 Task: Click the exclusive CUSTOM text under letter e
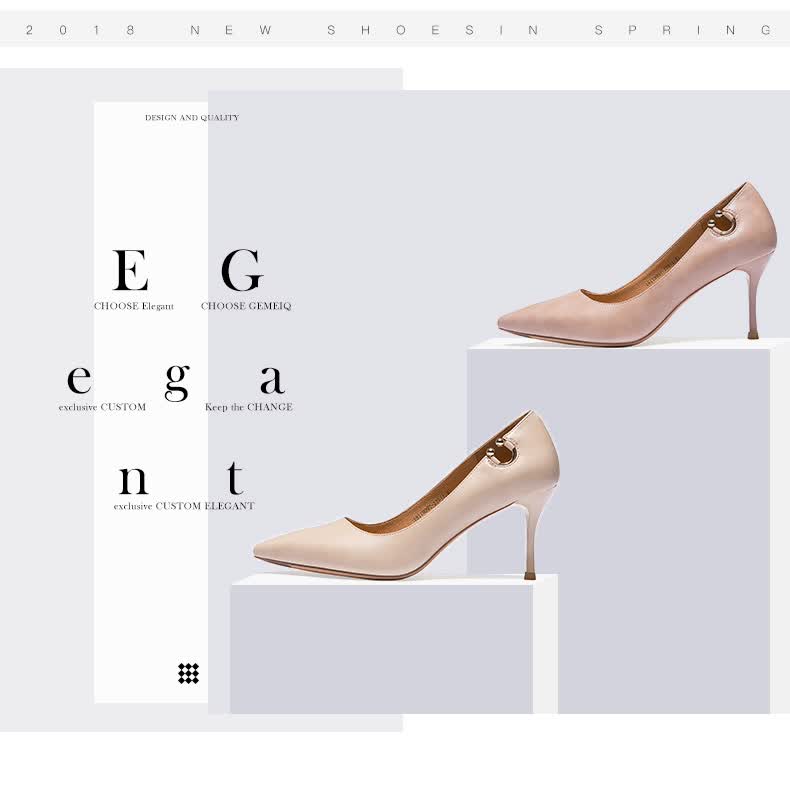pos(102,407)
